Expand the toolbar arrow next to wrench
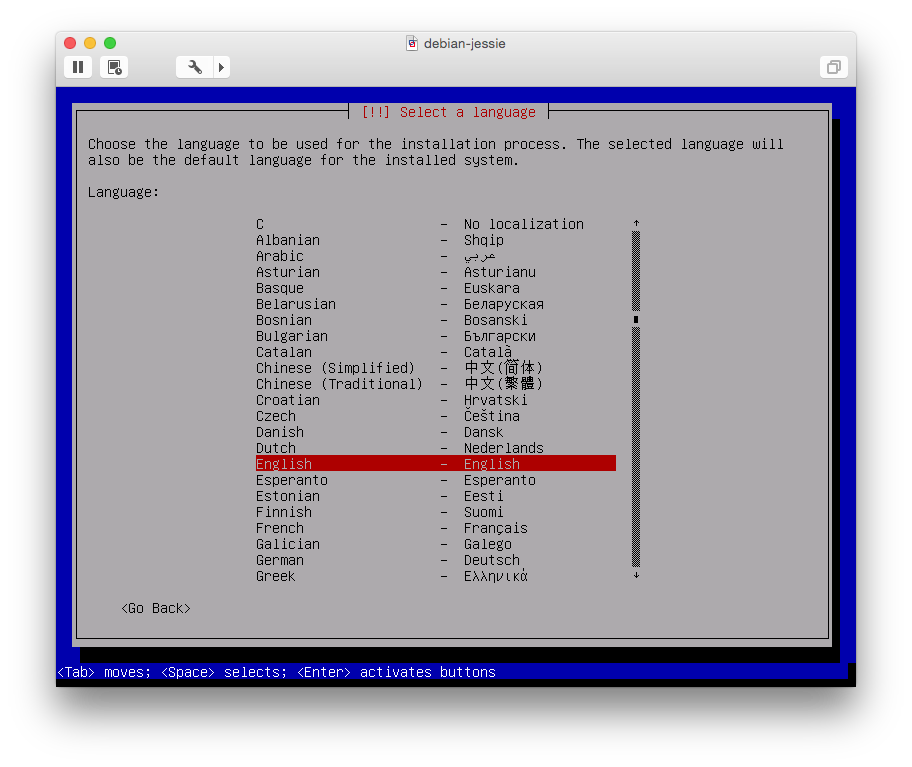The width and height of the screenshot is (912, 767). click(222, 67)
